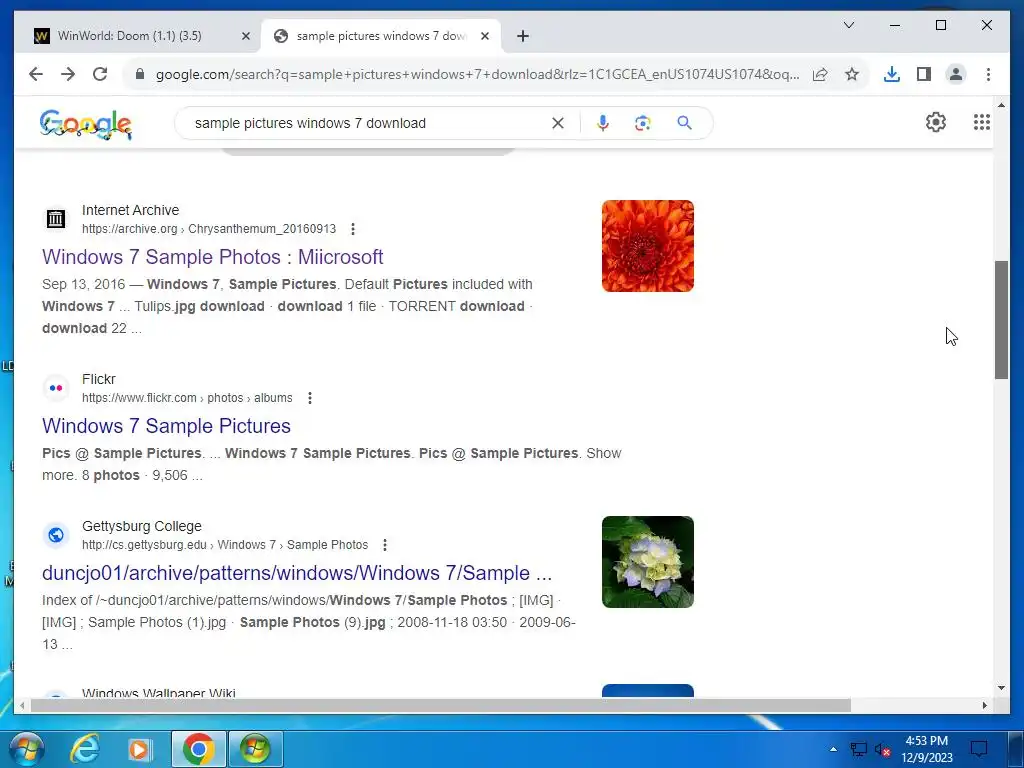Click the Internet Archive favicon
The height and width of the screenshot is (768, 1024).
tap(56, 219)
